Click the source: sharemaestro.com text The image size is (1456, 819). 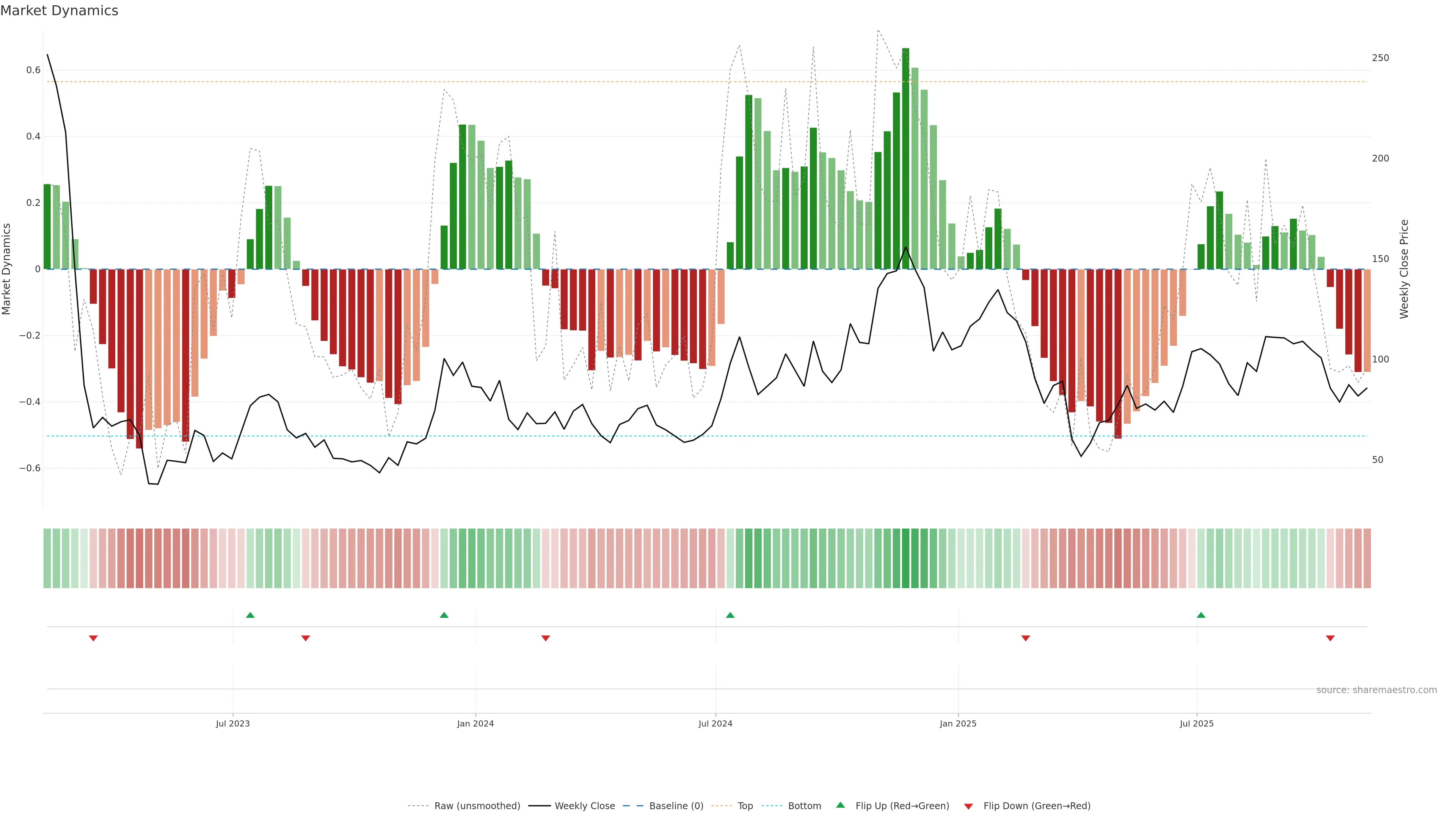1376,690
